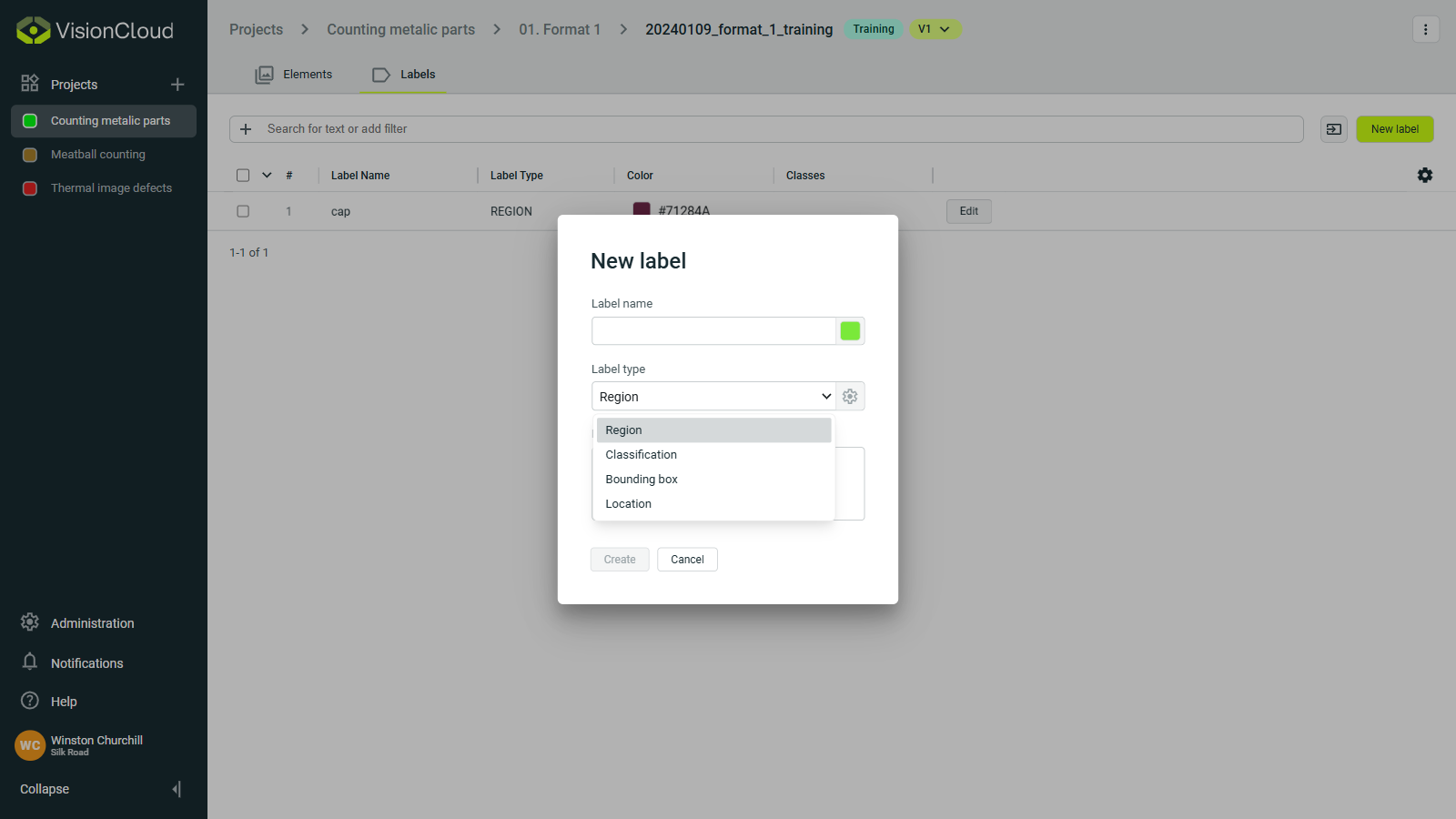The width and height of the screenshot is (1456, 819).
Task: Focus the Label name text field
Action: (713, 331)
